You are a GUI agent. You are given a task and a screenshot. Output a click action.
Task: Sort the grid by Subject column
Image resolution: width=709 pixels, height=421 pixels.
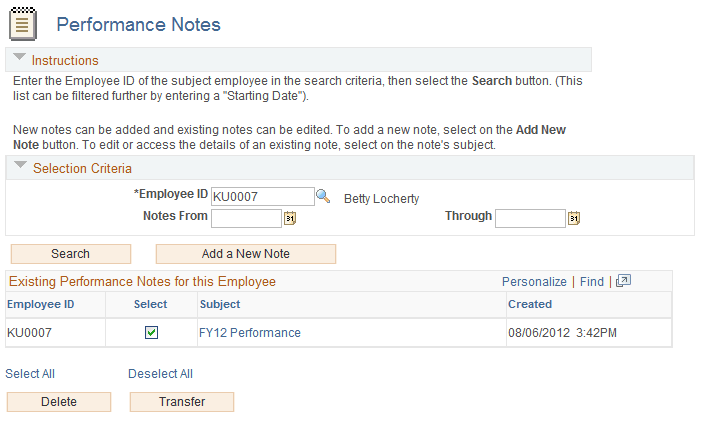pyautogui.click(x=220, y=304)
